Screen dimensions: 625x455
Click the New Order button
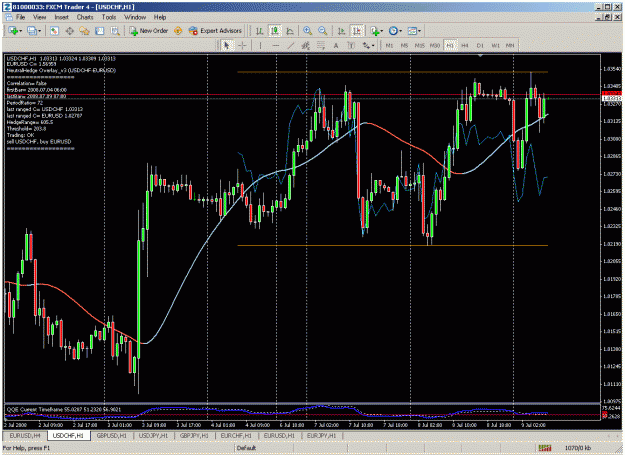(149, 31)
